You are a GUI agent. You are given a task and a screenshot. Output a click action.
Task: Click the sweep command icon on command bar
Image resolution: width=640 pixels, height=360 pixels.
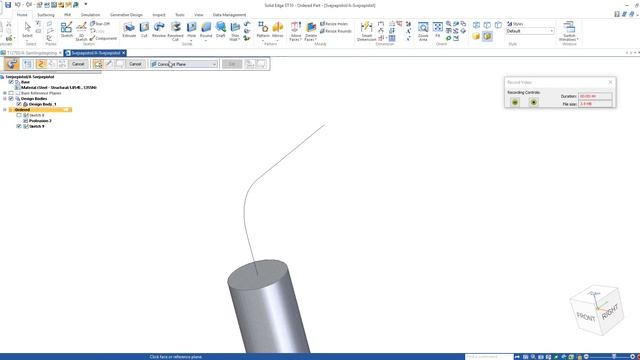click(x=12, y=64)
